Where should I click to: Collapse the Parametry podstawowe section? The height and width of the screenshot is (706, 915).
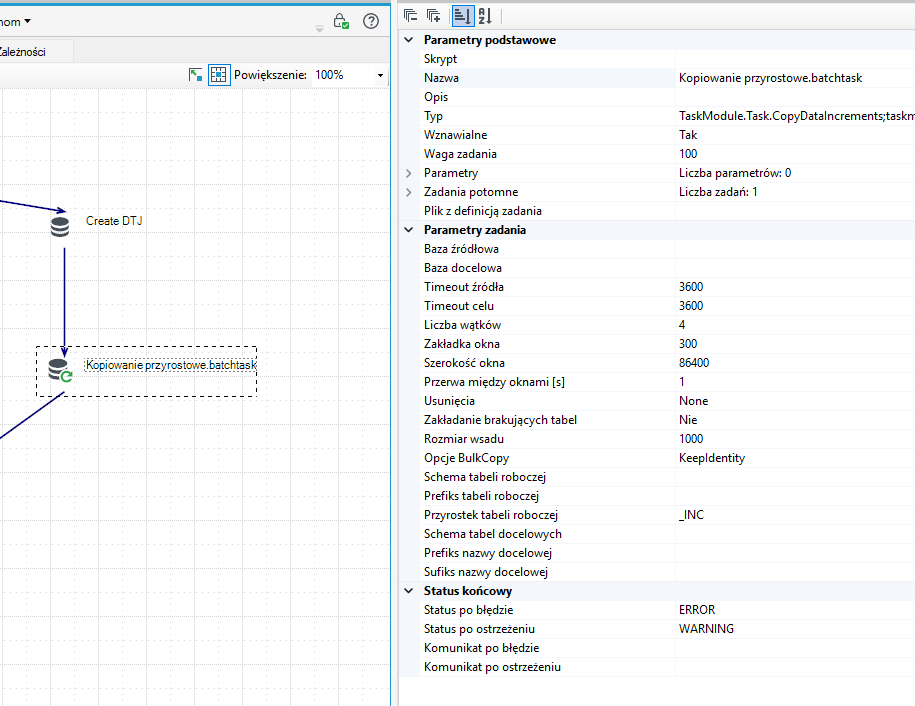coord(409,40)
